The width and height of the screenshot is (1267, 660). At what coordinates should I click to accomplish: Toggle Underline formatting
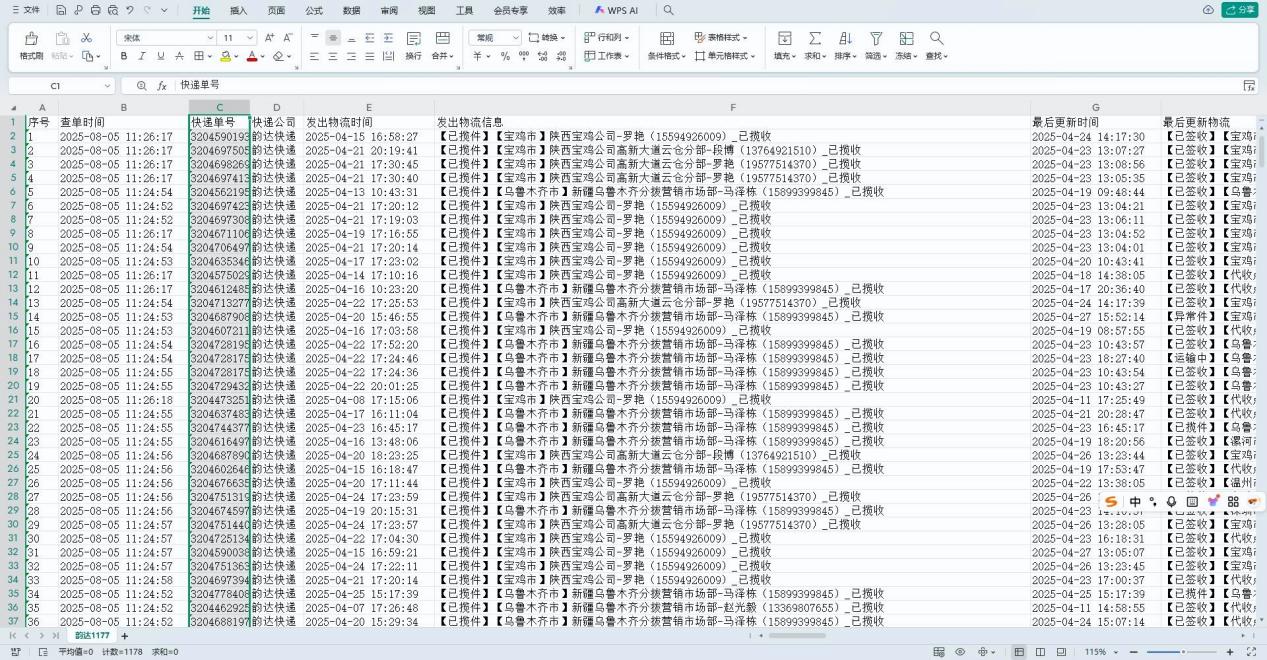pyautogui.click(x=161, y=56)
